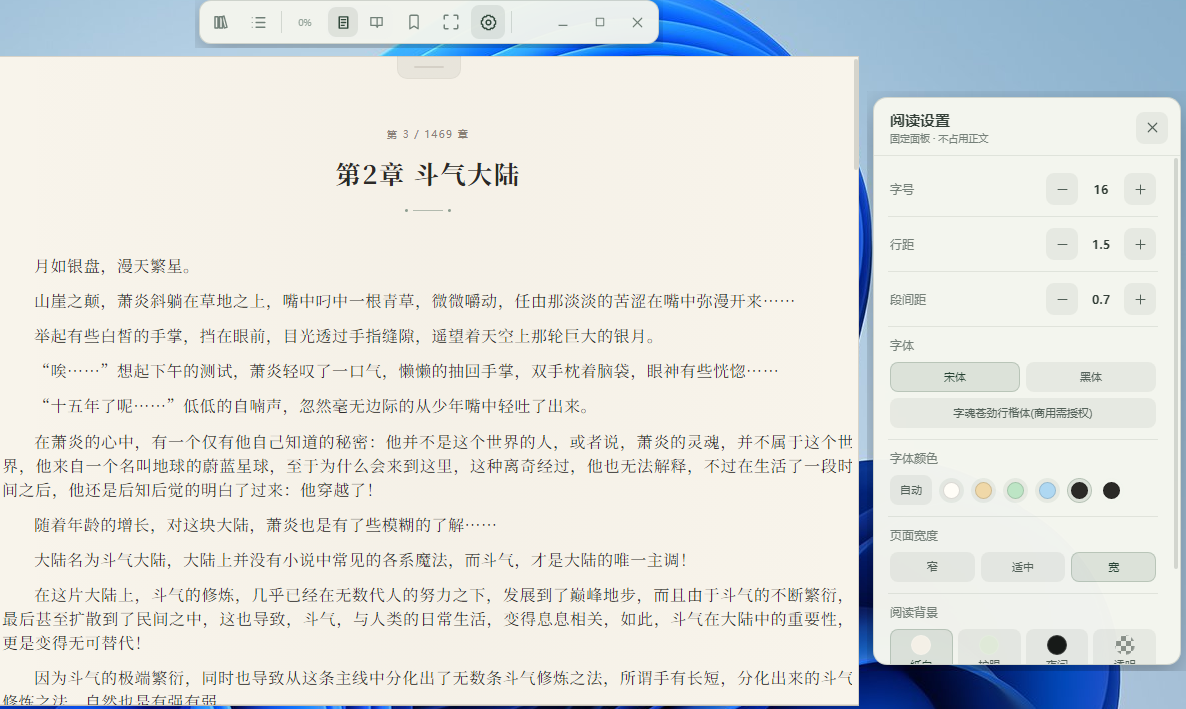Pick the black font color swatch
This screenshot has width=1186, height=709.
(1111, 490)
